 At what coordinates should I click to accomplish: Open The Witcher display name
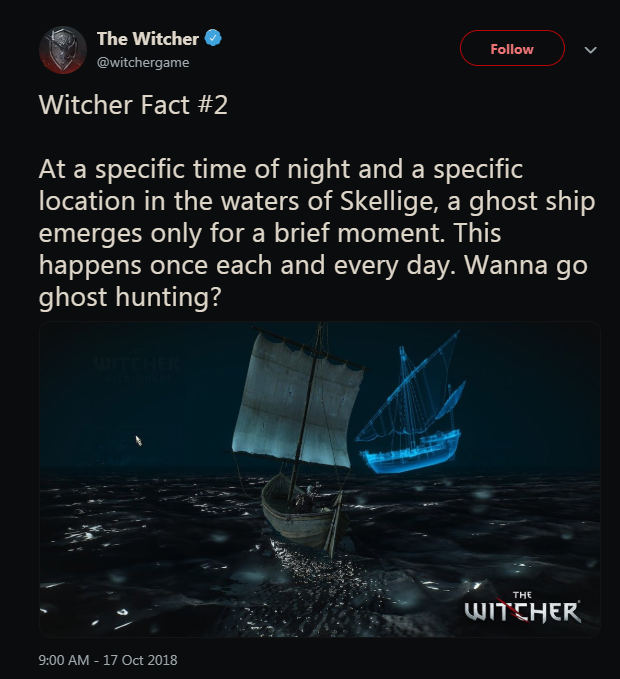(148, 39)
